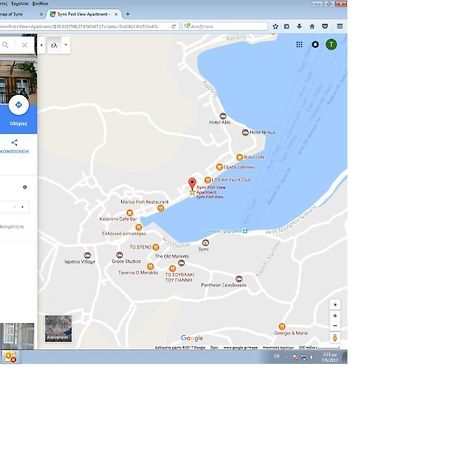Click the Symi camera landmark marker
This screenshot has width=450, height=450.
206,243
